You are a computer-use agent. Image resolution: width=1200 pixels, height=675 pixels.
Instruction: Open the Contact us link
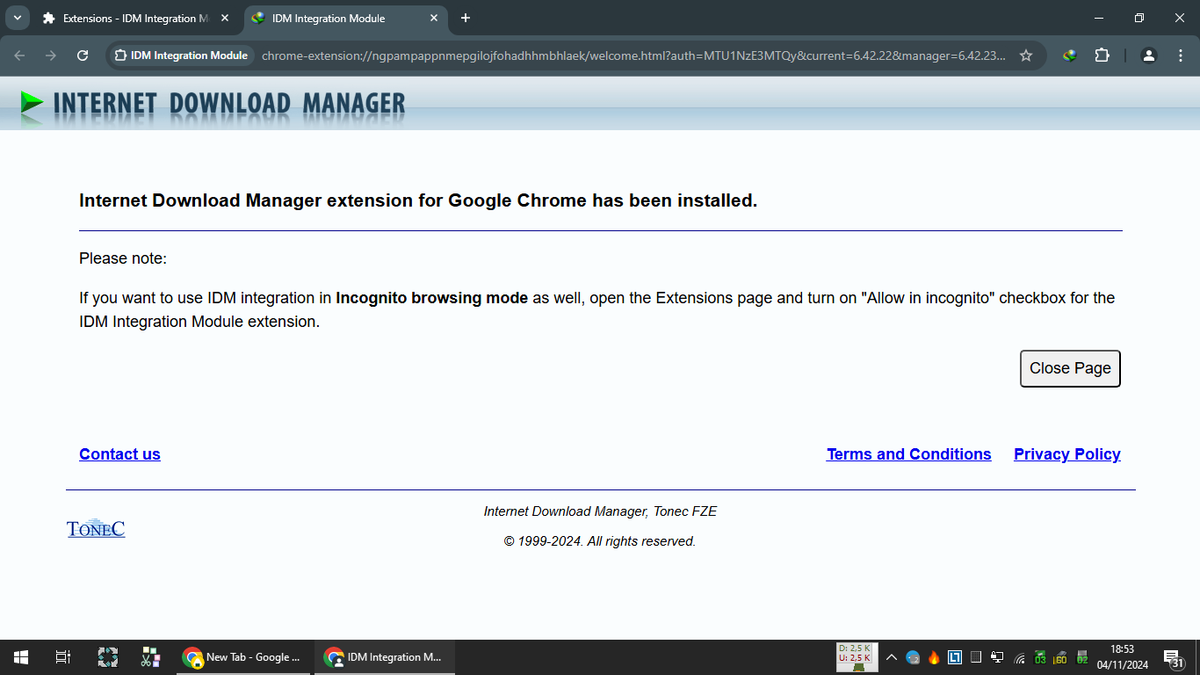[x=120, y=454]
